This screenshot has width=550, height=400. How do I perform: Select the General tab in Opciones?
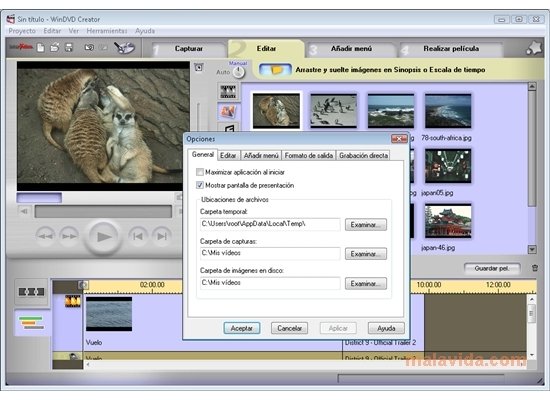click(203, 154)
